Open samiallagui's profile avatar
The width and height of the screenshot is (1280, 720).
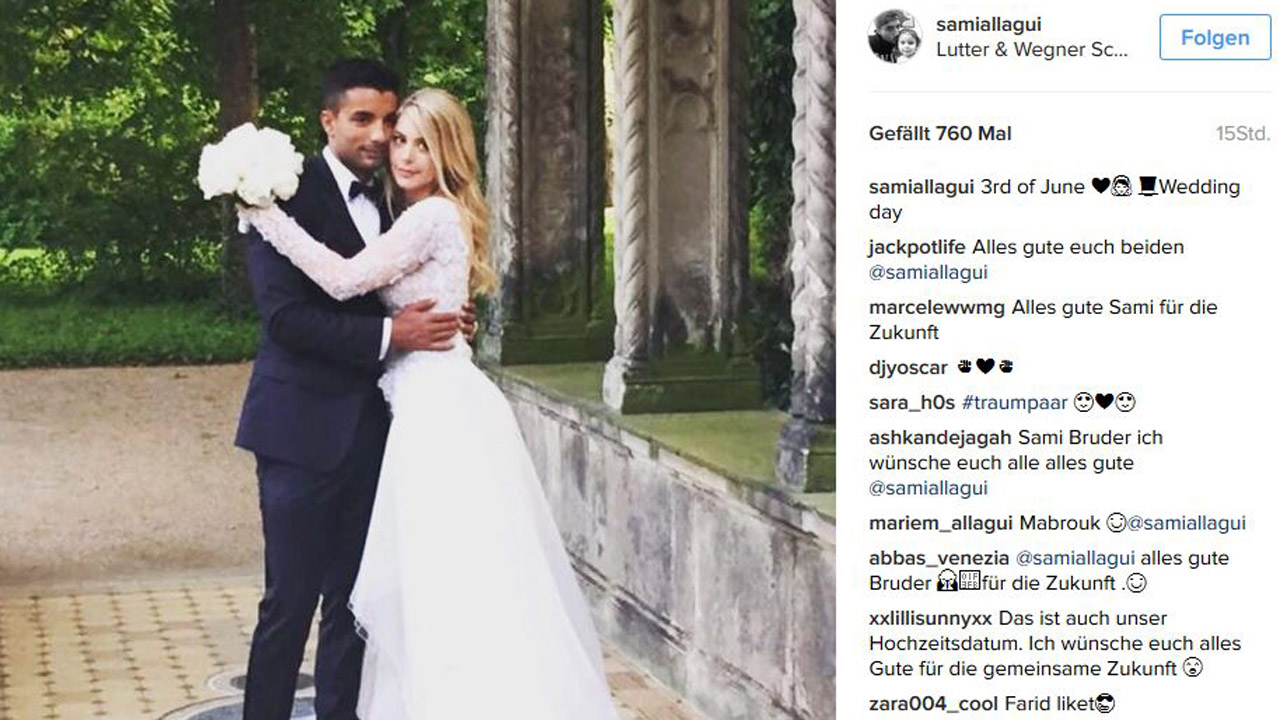click(894, 37)
